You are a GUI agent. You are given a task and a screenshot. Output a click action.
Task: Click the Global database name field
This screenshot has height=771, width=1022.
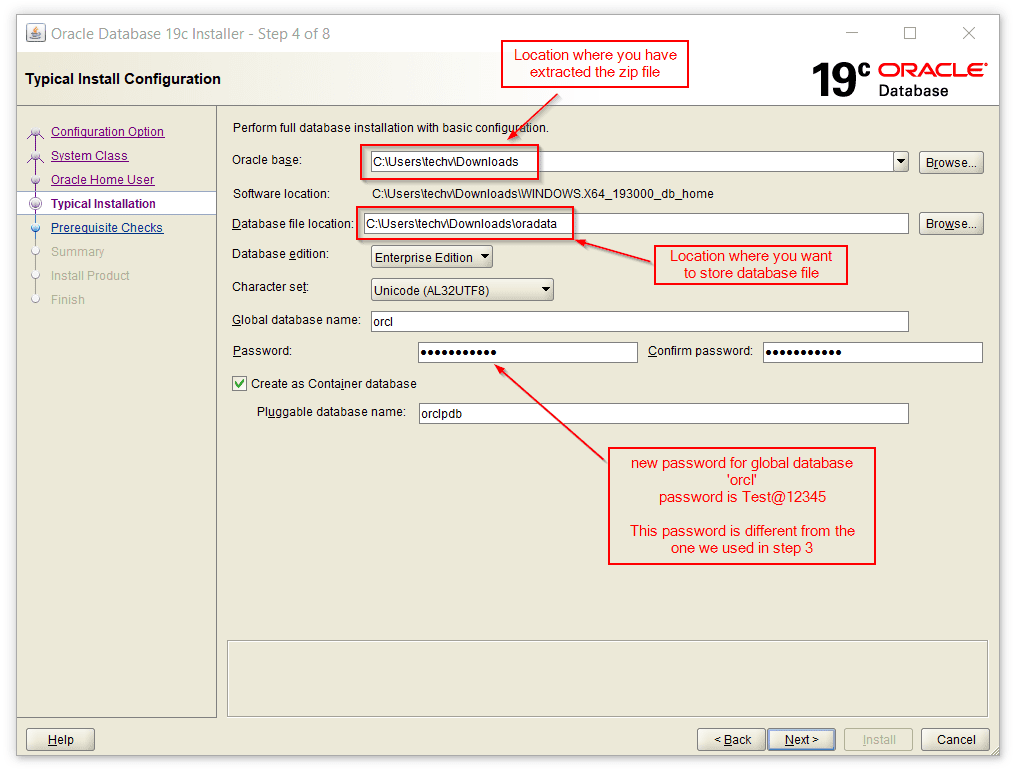tap(638, 321)
